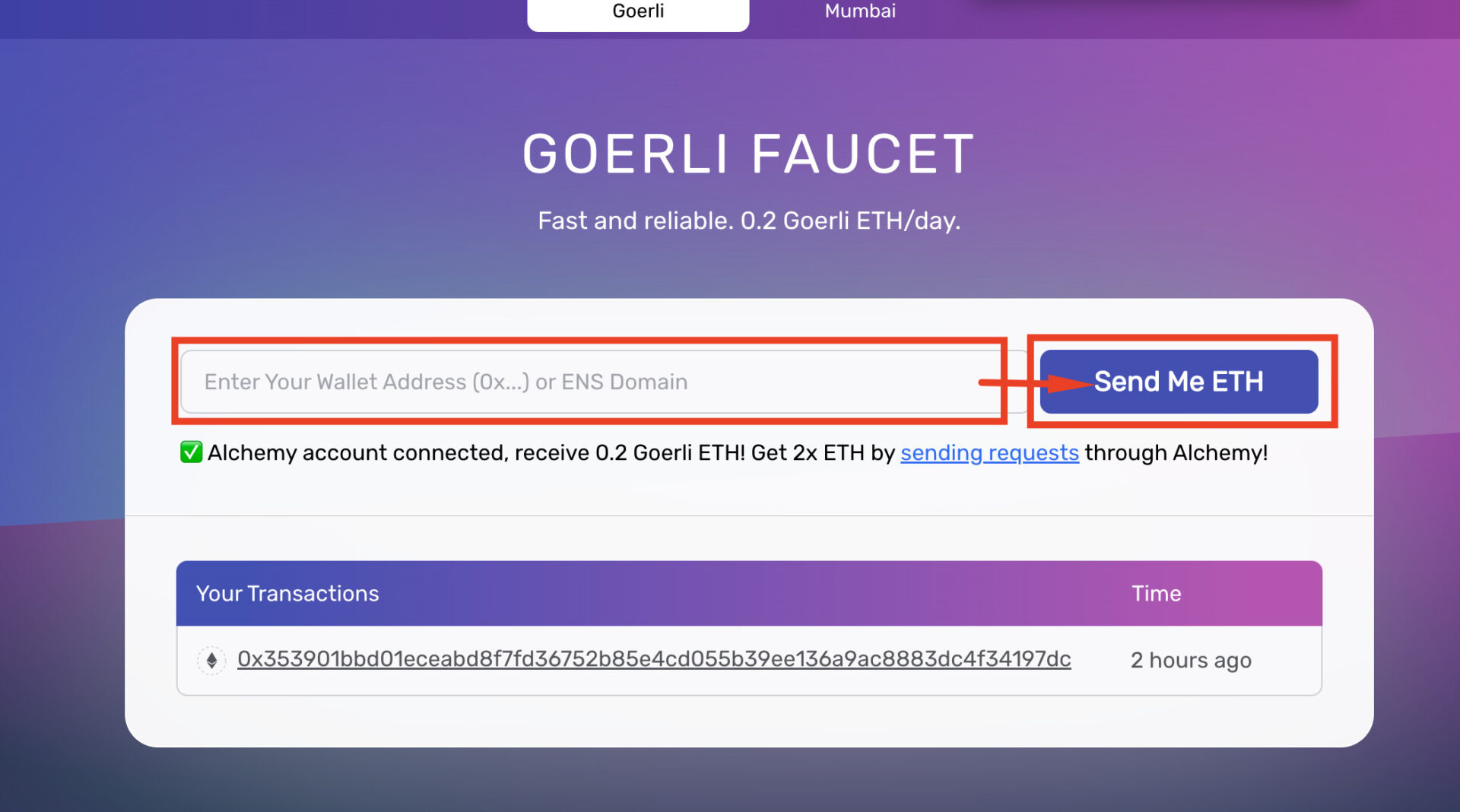Click the "2 hours ago" timestamp
This screenshot has height=812, width=1460.
(x=1190, y=660)
